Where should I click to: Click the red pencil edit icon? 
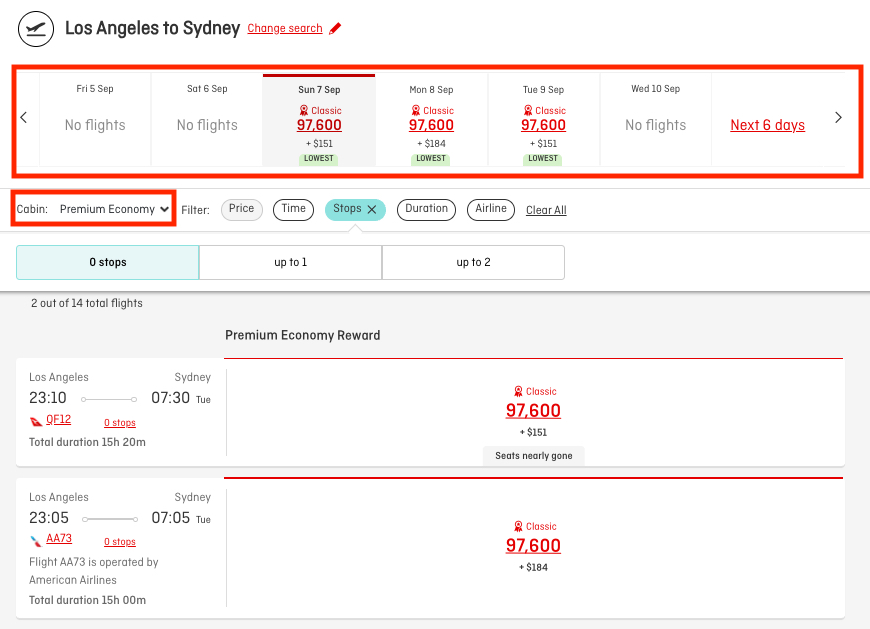pyautogui.click(x=335, y=28)
